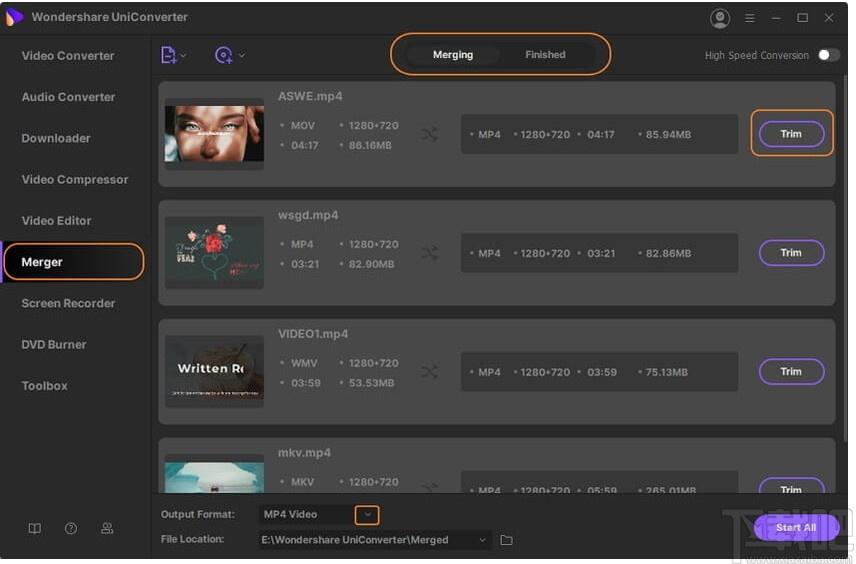Click VIDEO1.mp4 file name
The width and height of the screenshot is (856, 564).
click(313, 334)
